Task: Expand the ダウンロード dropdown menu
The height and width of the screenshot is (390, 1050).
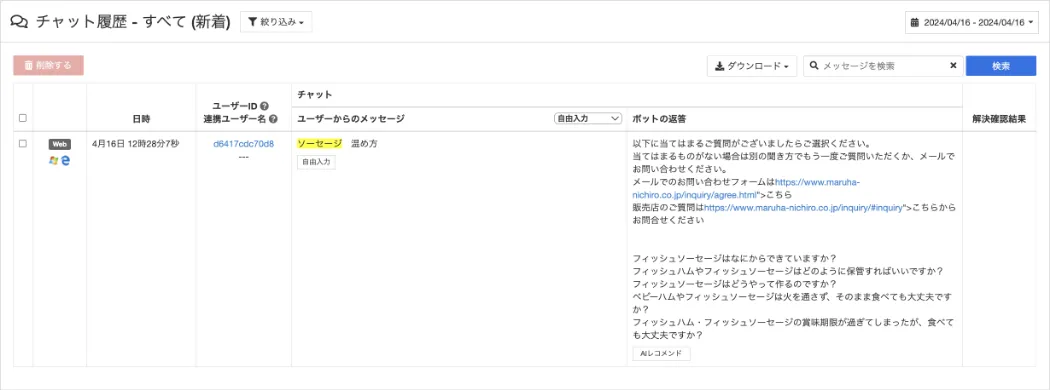Action: click(x=752, y=66)
